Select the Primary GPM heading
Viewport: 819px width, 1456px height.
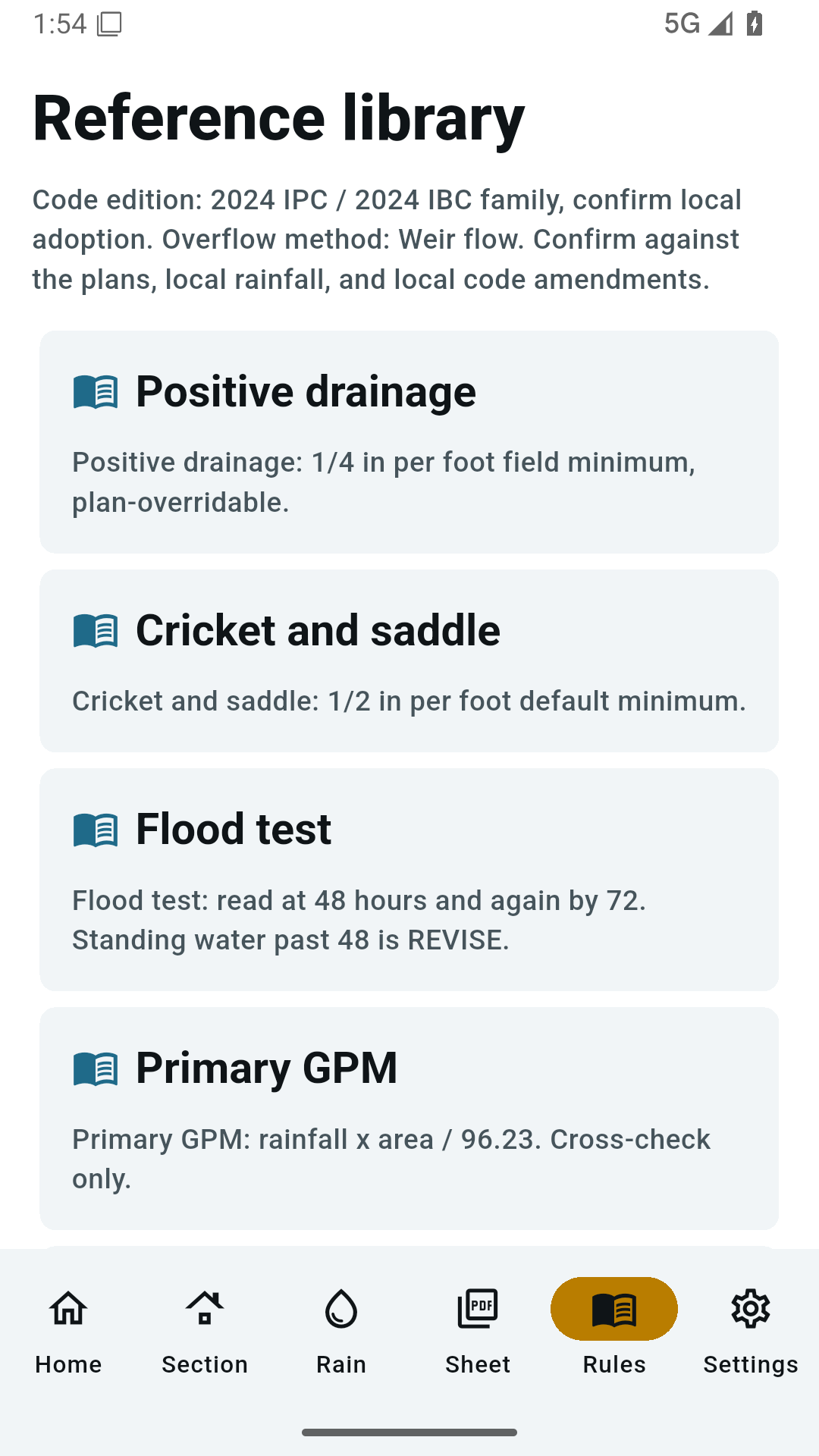pos(266,1068)
